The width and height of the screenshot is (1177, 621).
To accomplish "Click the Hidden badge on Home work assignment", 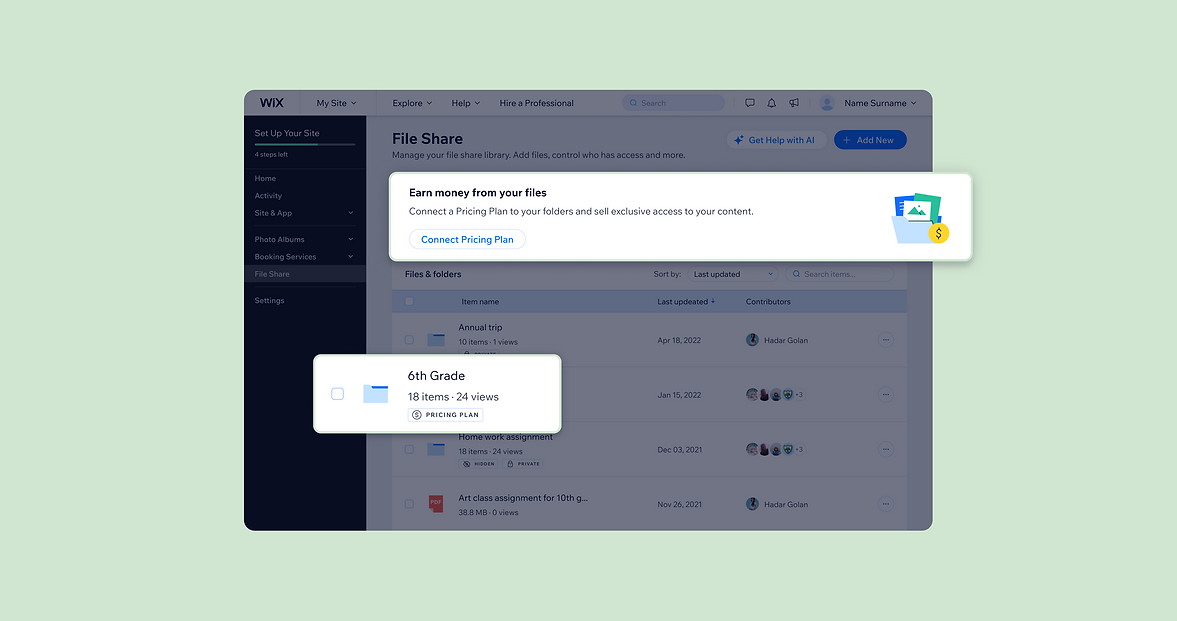I will pos(479,464).
